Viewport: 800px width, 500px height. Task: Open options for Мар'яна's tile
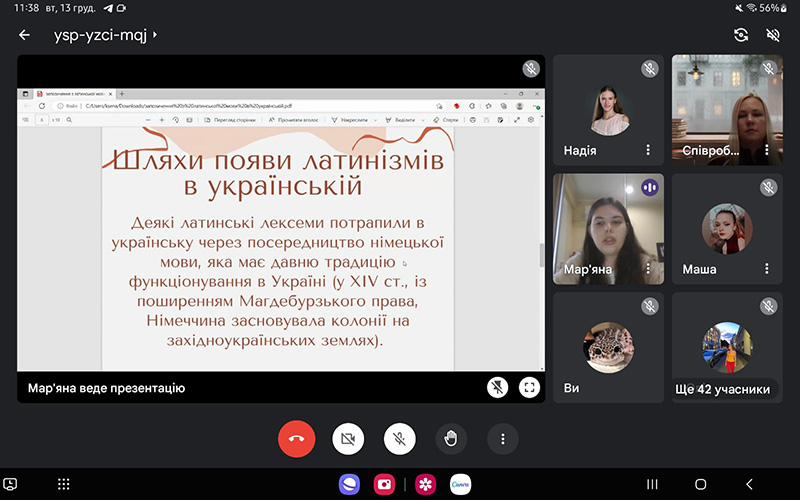(x=648, y=269)
